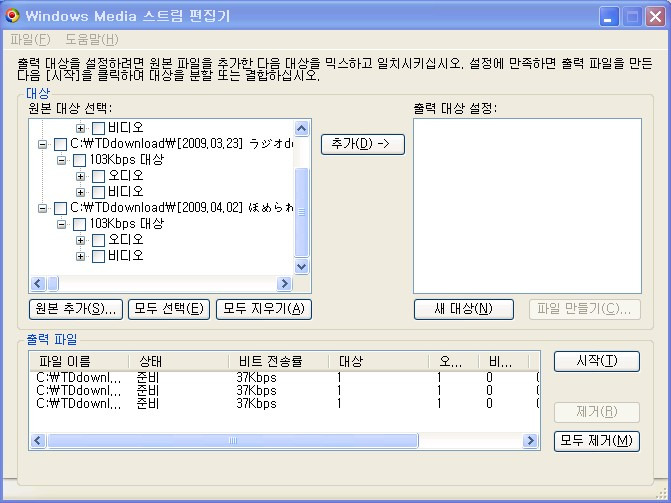Image resolution: width=671 pixels, height=503 pixels.
Task: Click 새 대상(N) to create a new target
Action: click(x=464, y=309)
